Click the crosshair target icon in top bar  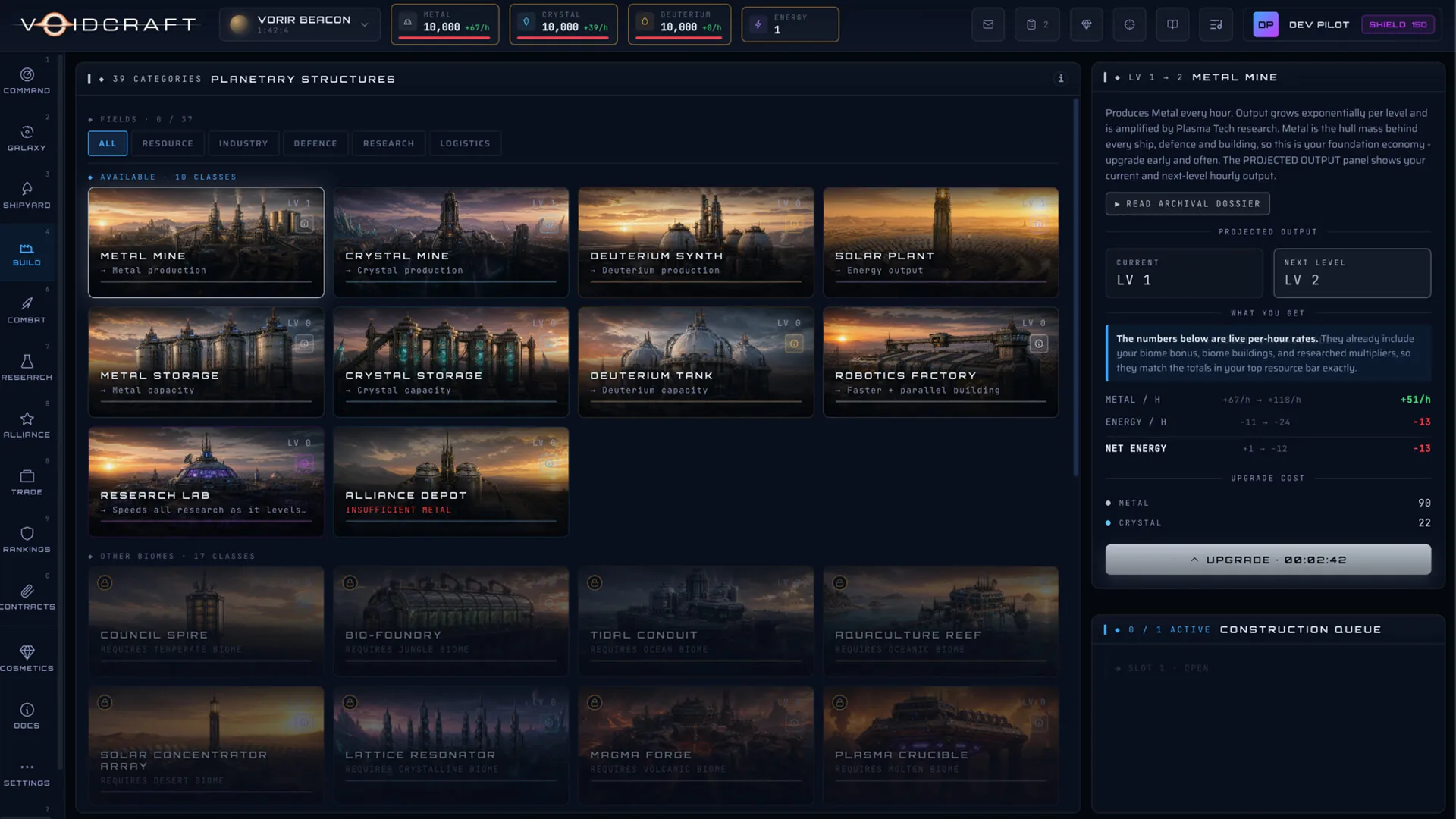1130,24
